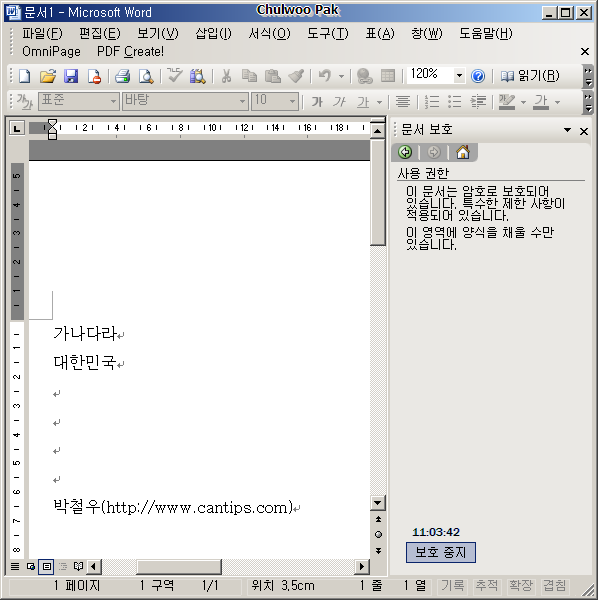The height and width of the screenshot is (600, 598).
Task: Open the 서식(O) menu
Action: (x=269, y=34)
